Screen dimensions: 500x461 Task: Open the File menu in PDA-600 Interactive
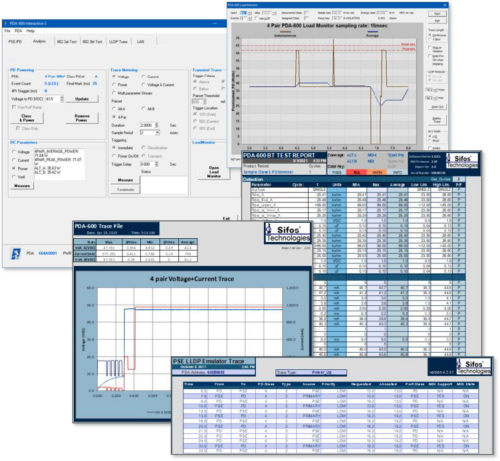tap(7, 31)
